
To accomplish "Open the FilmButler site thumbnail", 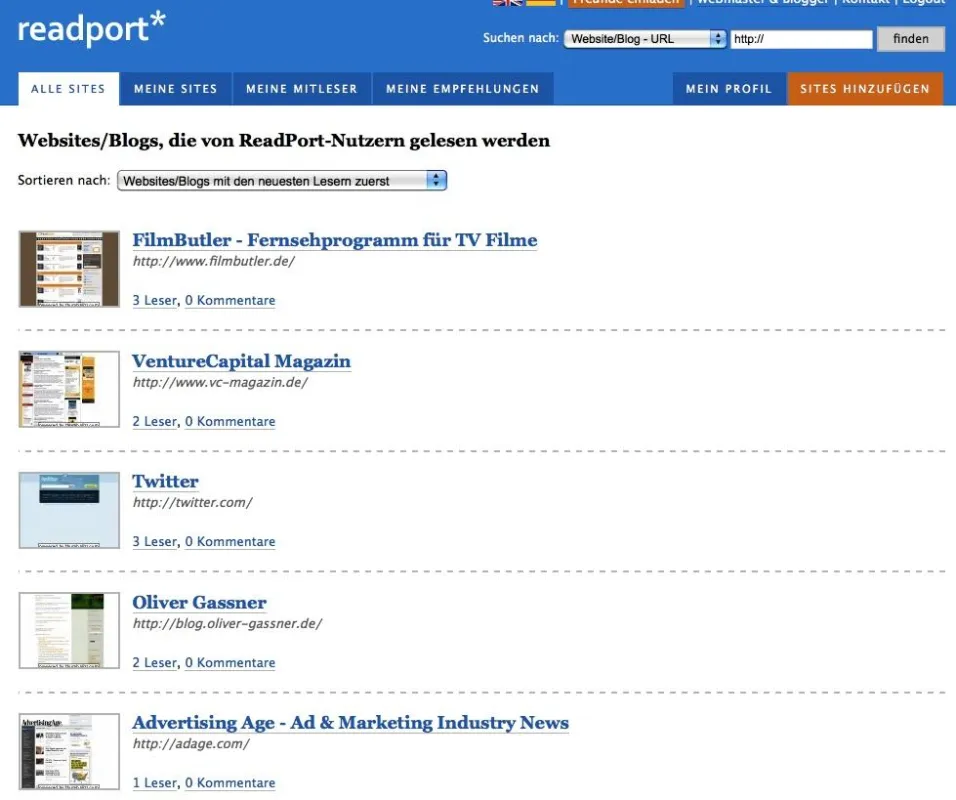I will (x=69, y=269).
